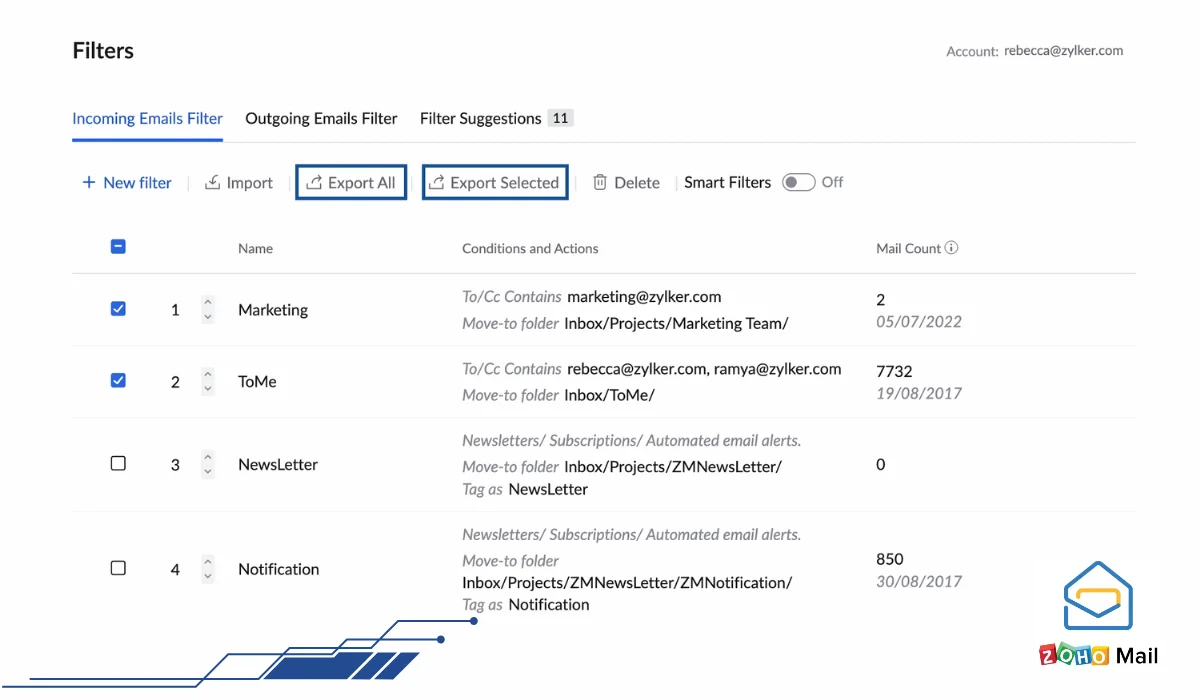
Task: Click the NewsLetter filter order stepper
Action: (207, 464)
